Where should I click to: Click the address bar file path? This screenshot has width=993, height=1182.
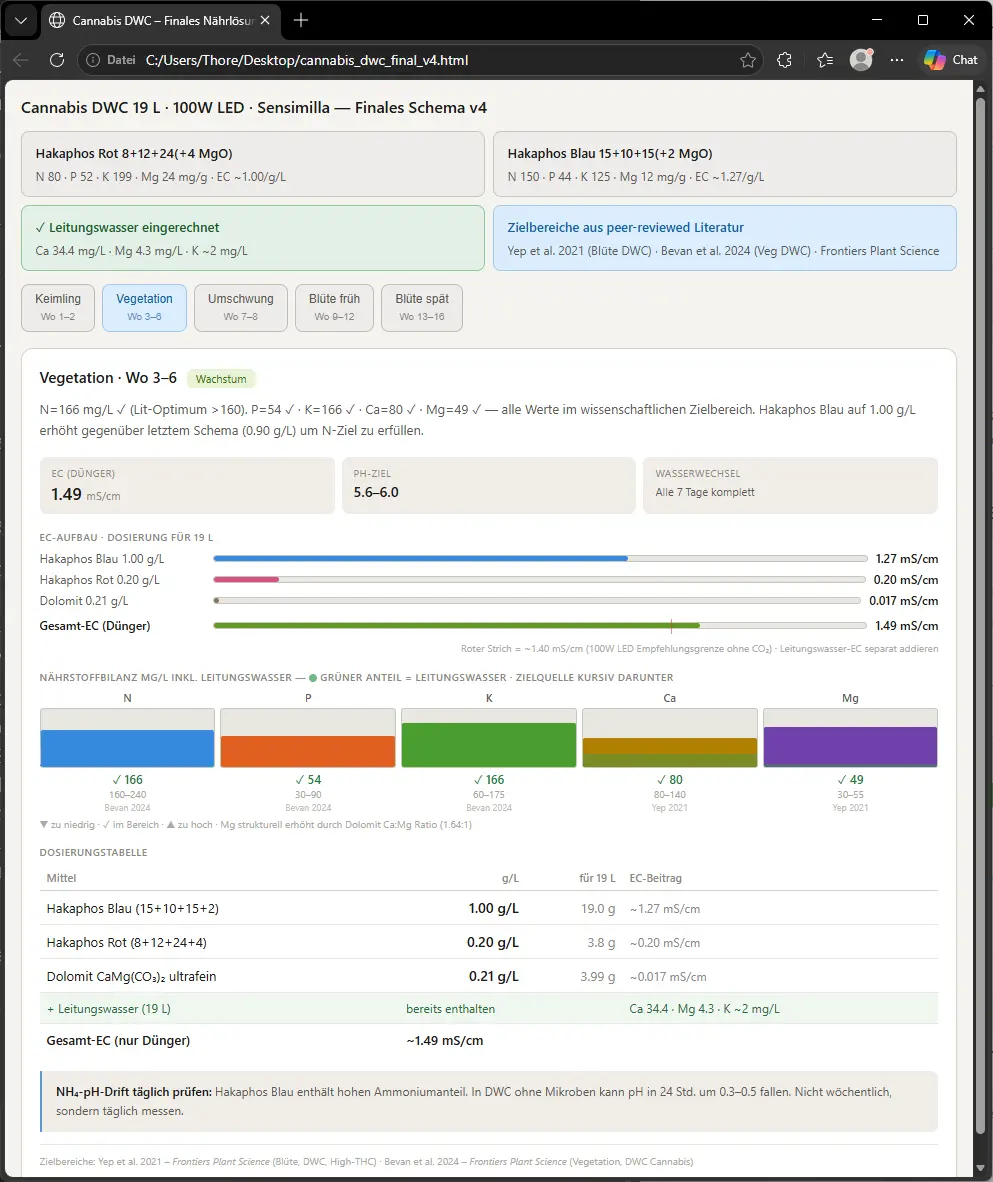(x=306, y=60)
